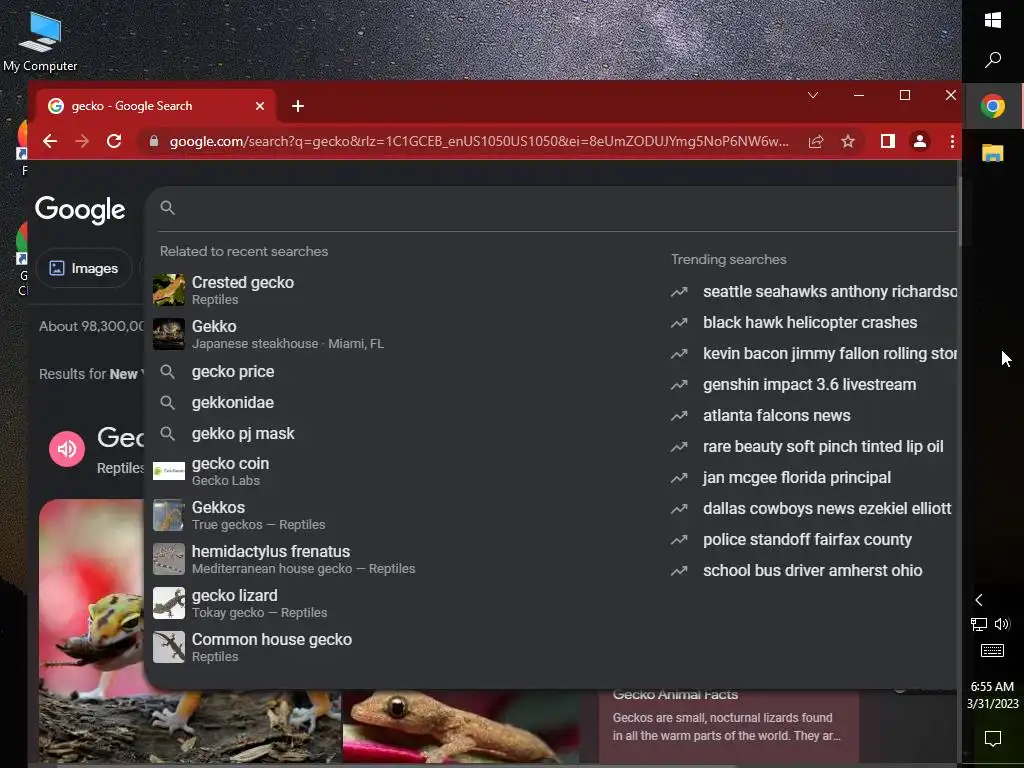Open the Chrome side panel
1024x768 pixels.
pyautogui.click(x=888, y=141)
